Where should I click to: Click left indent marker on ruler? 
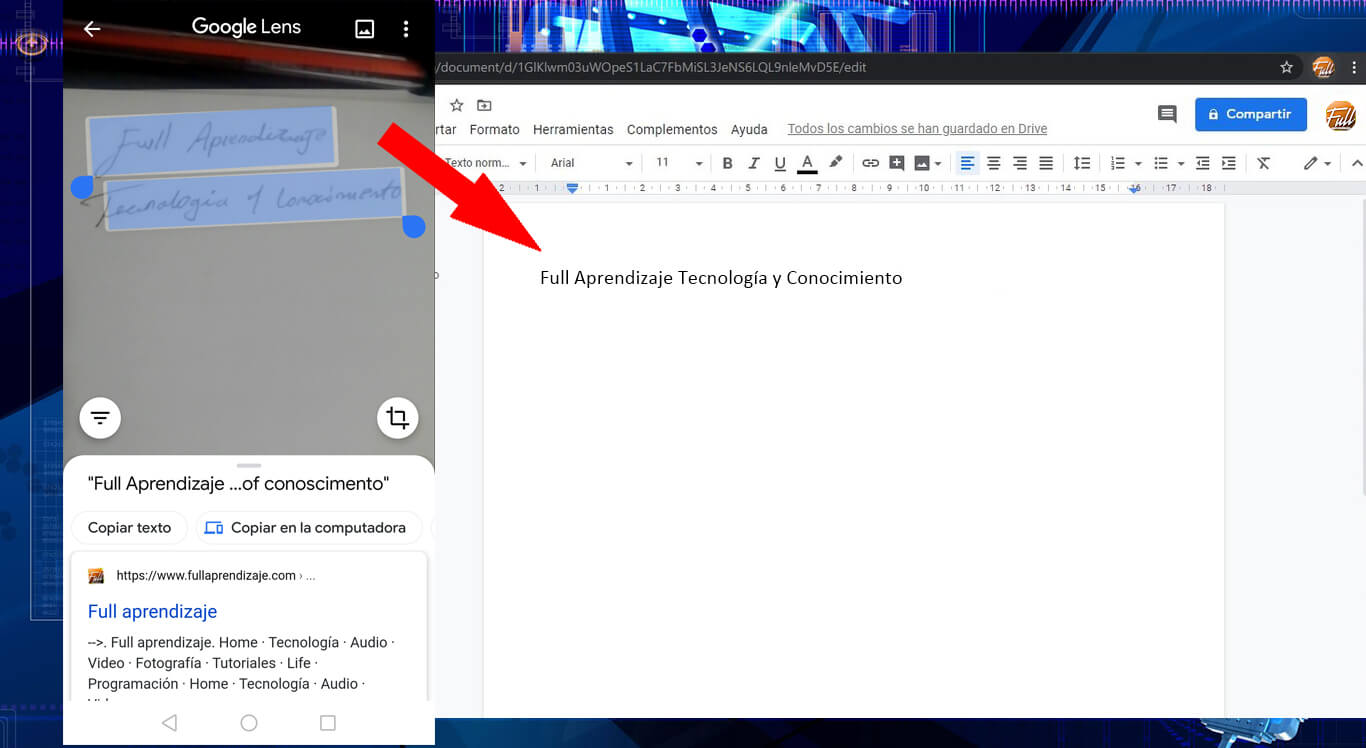(572, 188)
